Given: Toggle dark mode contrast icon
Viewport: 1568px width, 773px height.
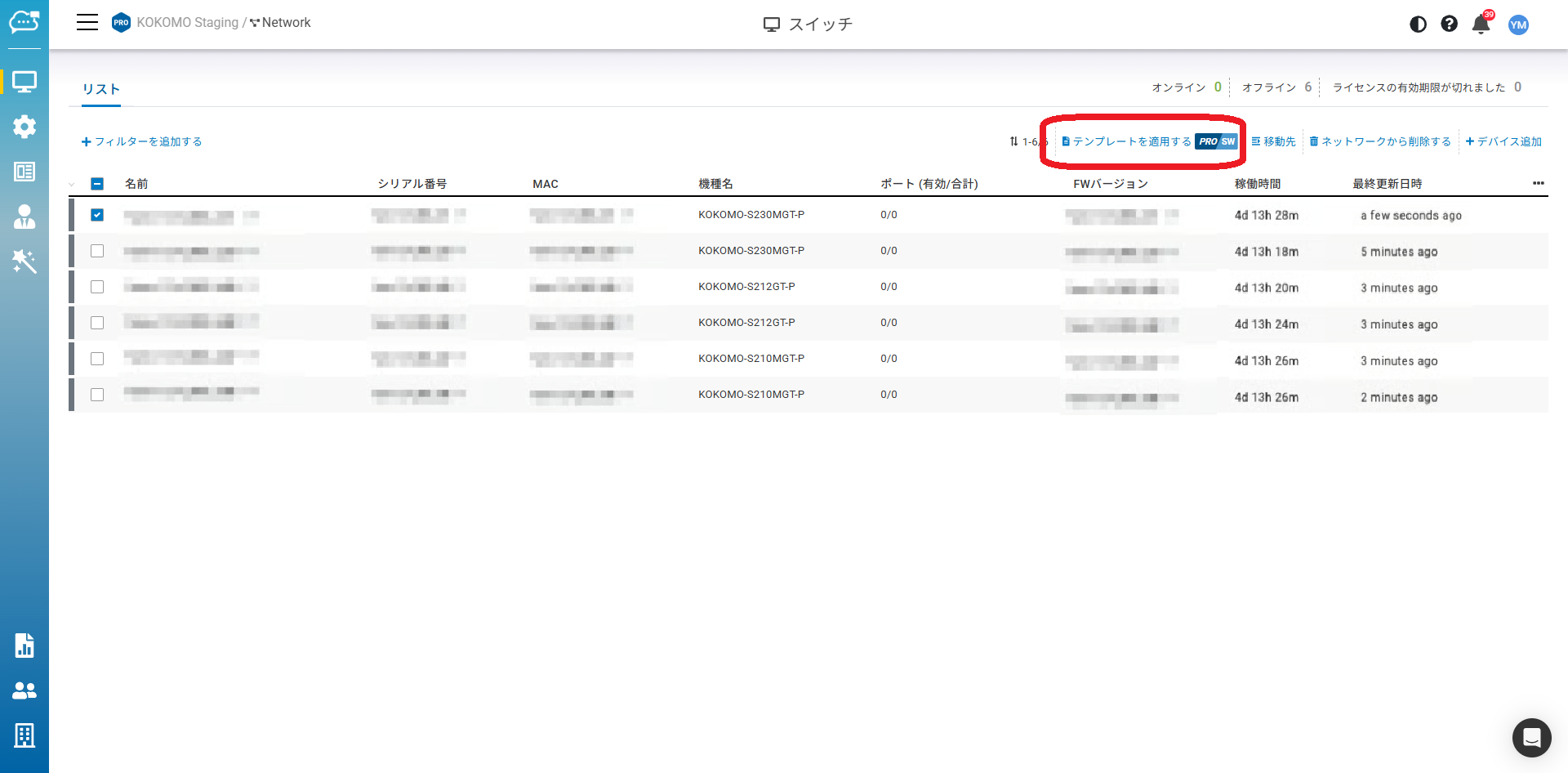Looking at the screenshot, I should click(1418, 25).
